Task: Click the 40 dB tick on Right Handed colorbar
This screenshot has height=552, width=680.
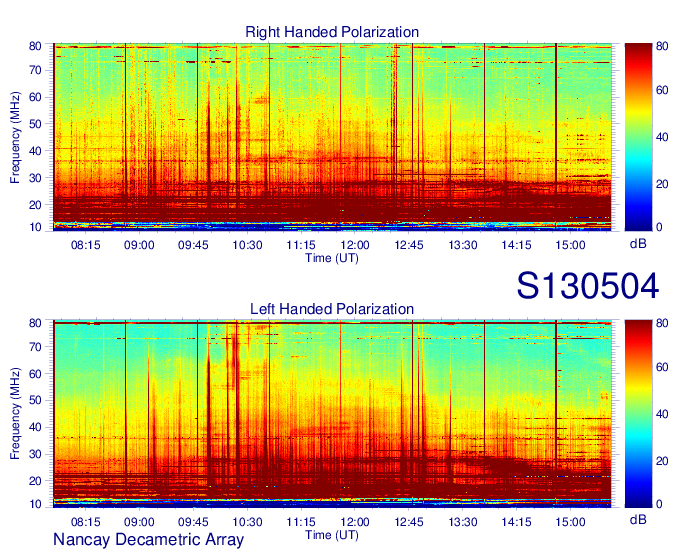Action: [662, 137]
